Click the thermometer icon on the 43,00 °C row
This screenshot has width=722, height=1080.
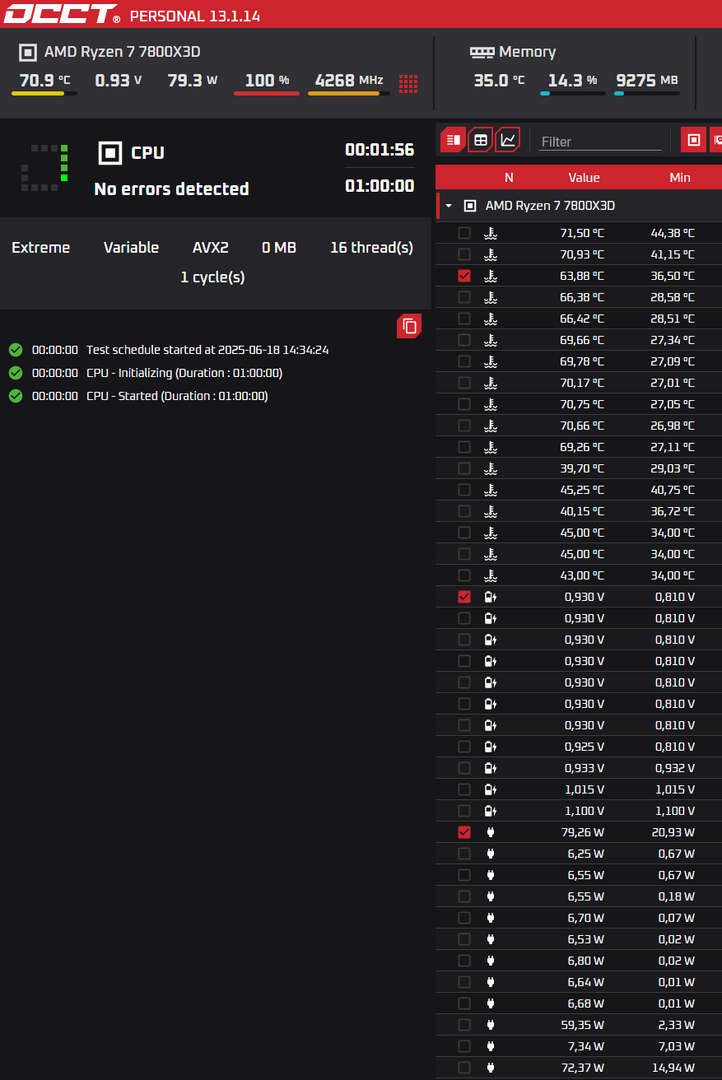491,576
